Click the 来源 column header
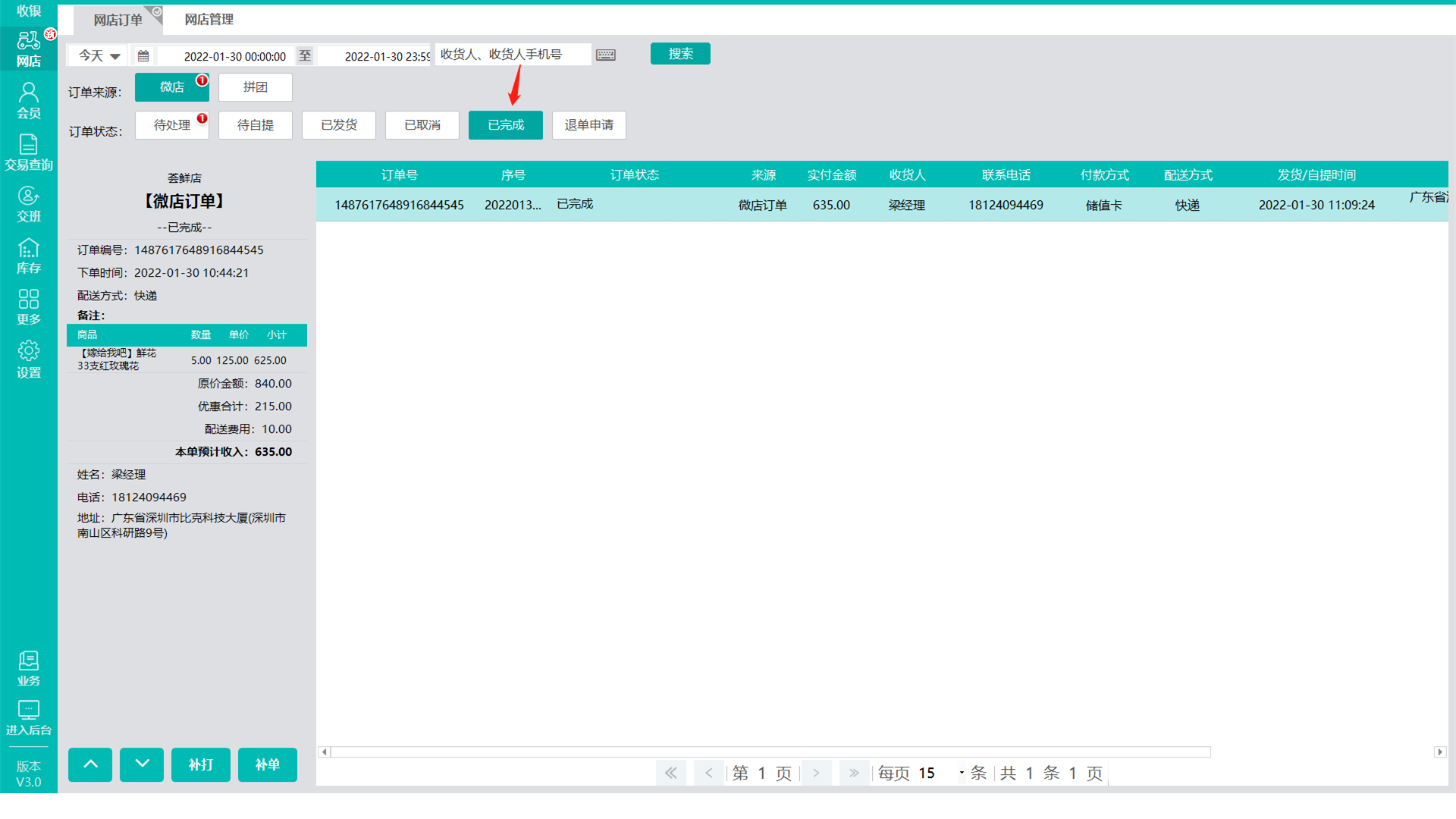Viewport: 1456px width, 819px height. tap(764, 175)
